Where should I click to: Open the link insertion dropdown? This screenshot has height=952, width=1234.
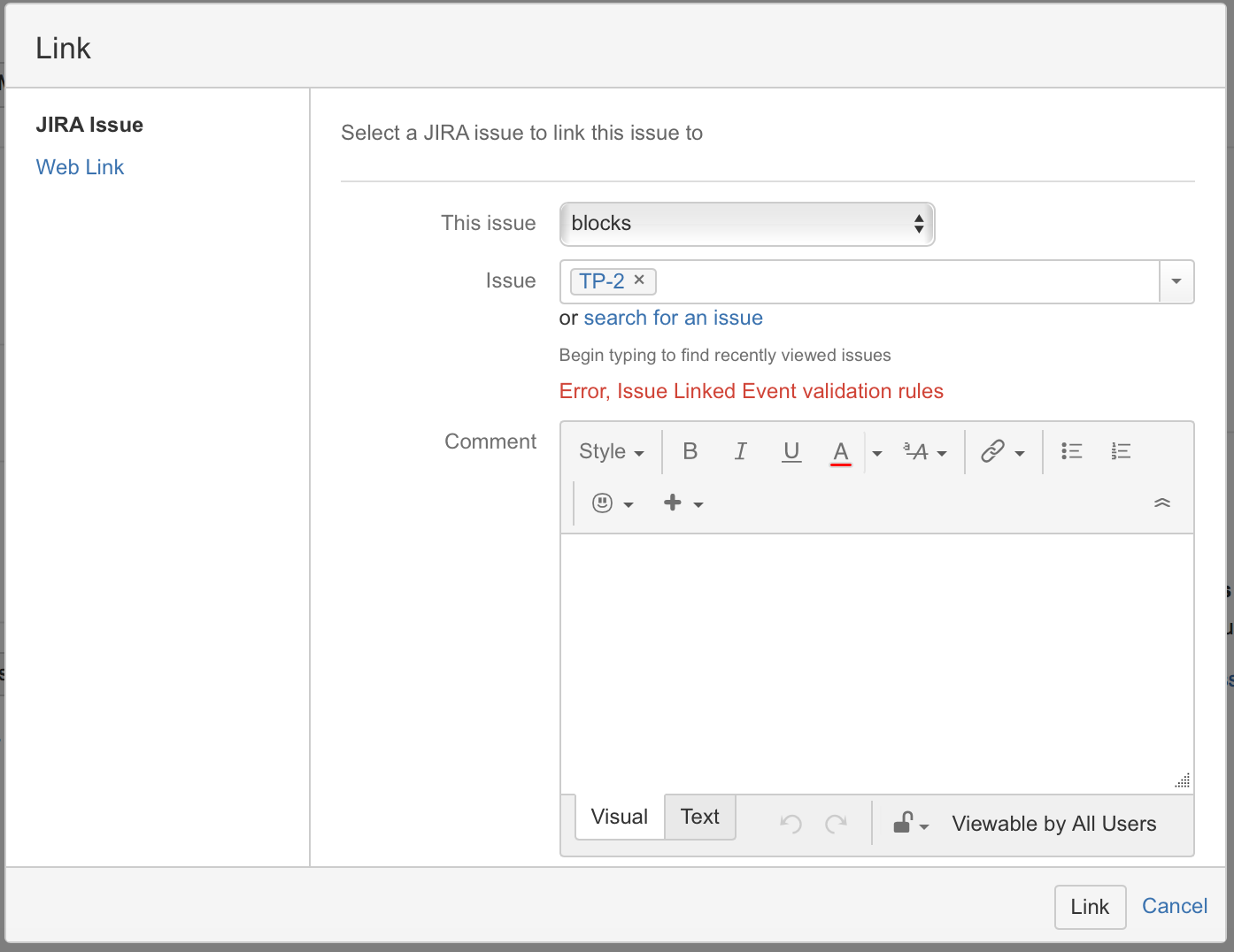coord(1002,451)
